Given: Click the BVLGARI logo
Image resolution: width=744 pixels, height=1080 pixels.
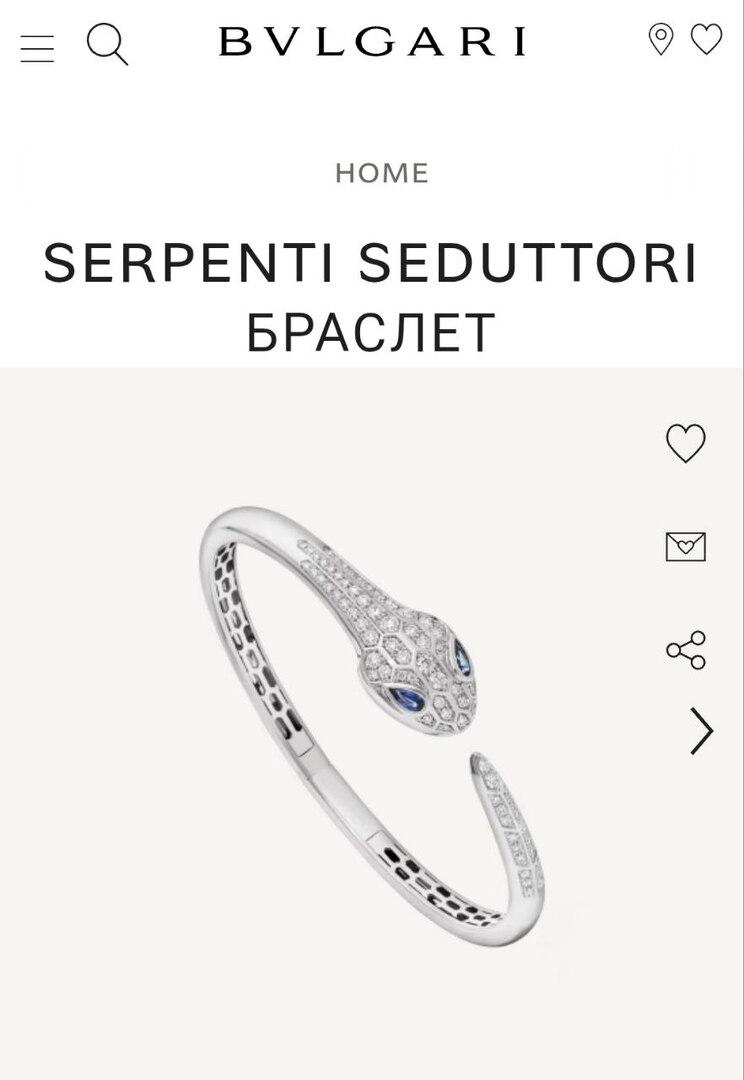Looking at the screenshot, I should tap(372, 41).
